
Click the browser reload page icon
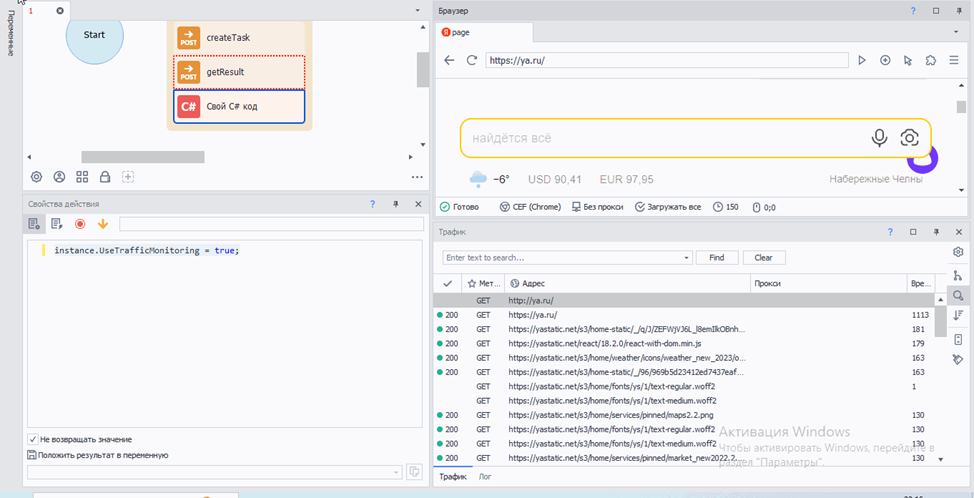click(x=472, y=60)
